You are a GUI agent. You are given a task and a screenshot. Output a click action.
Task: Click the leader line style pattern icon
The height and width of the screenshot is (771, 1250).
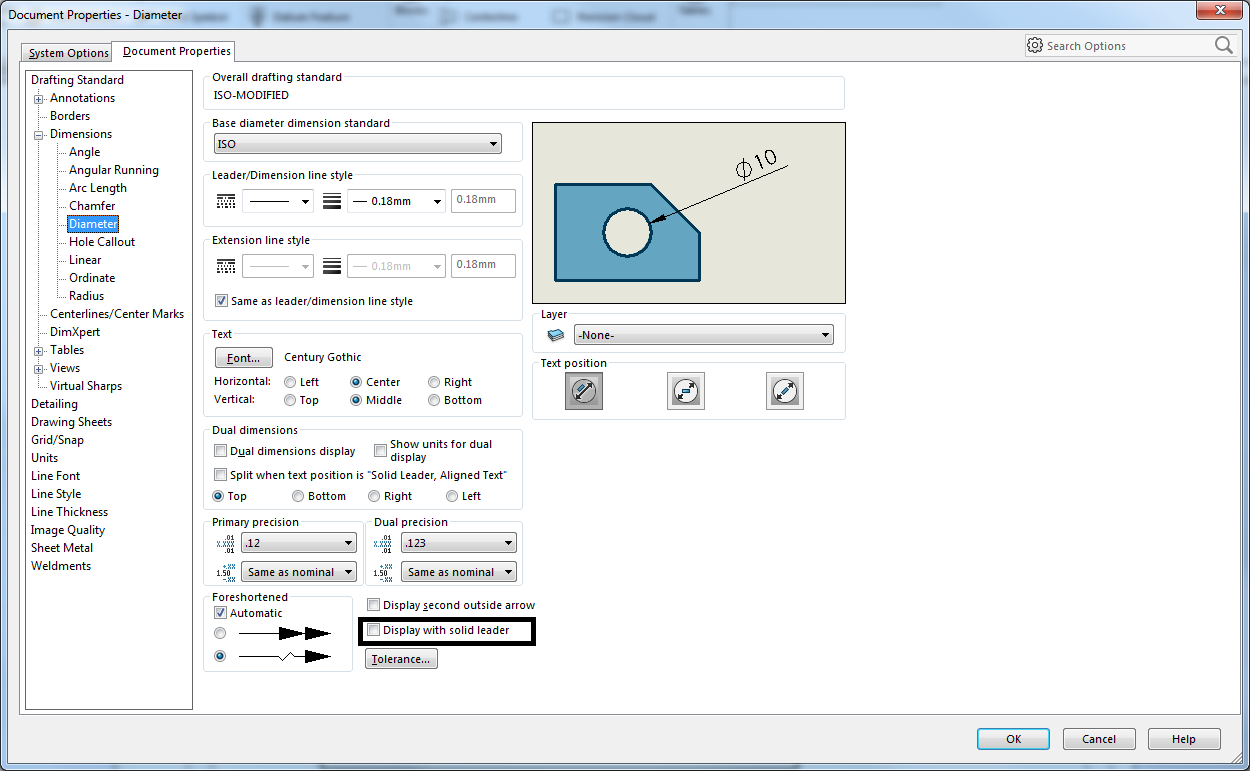tap(226, 201)
